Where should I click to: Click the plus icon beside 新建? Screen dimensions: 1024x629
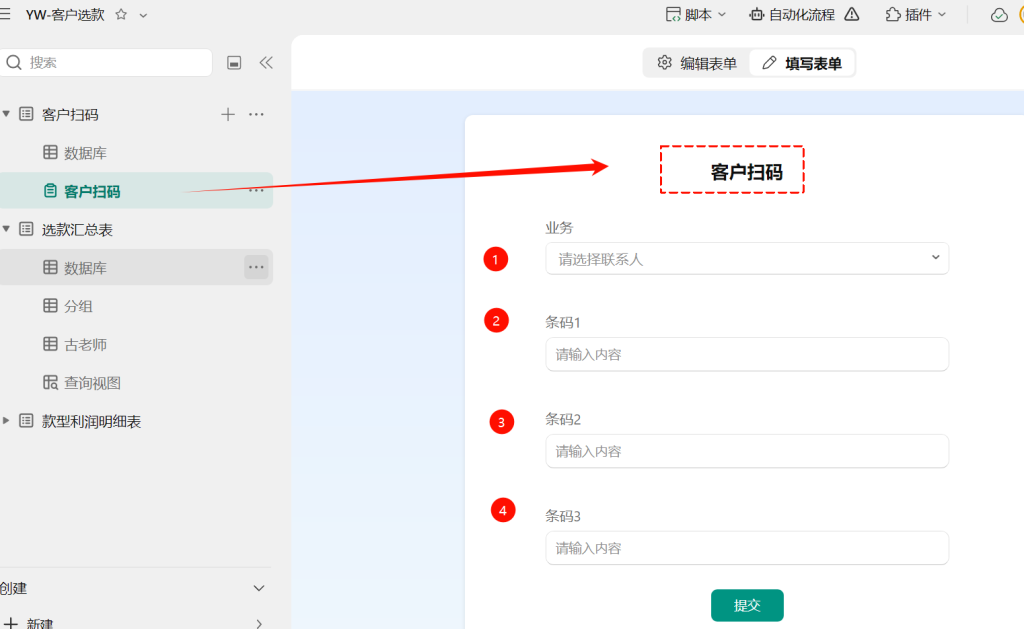(10, 624)
